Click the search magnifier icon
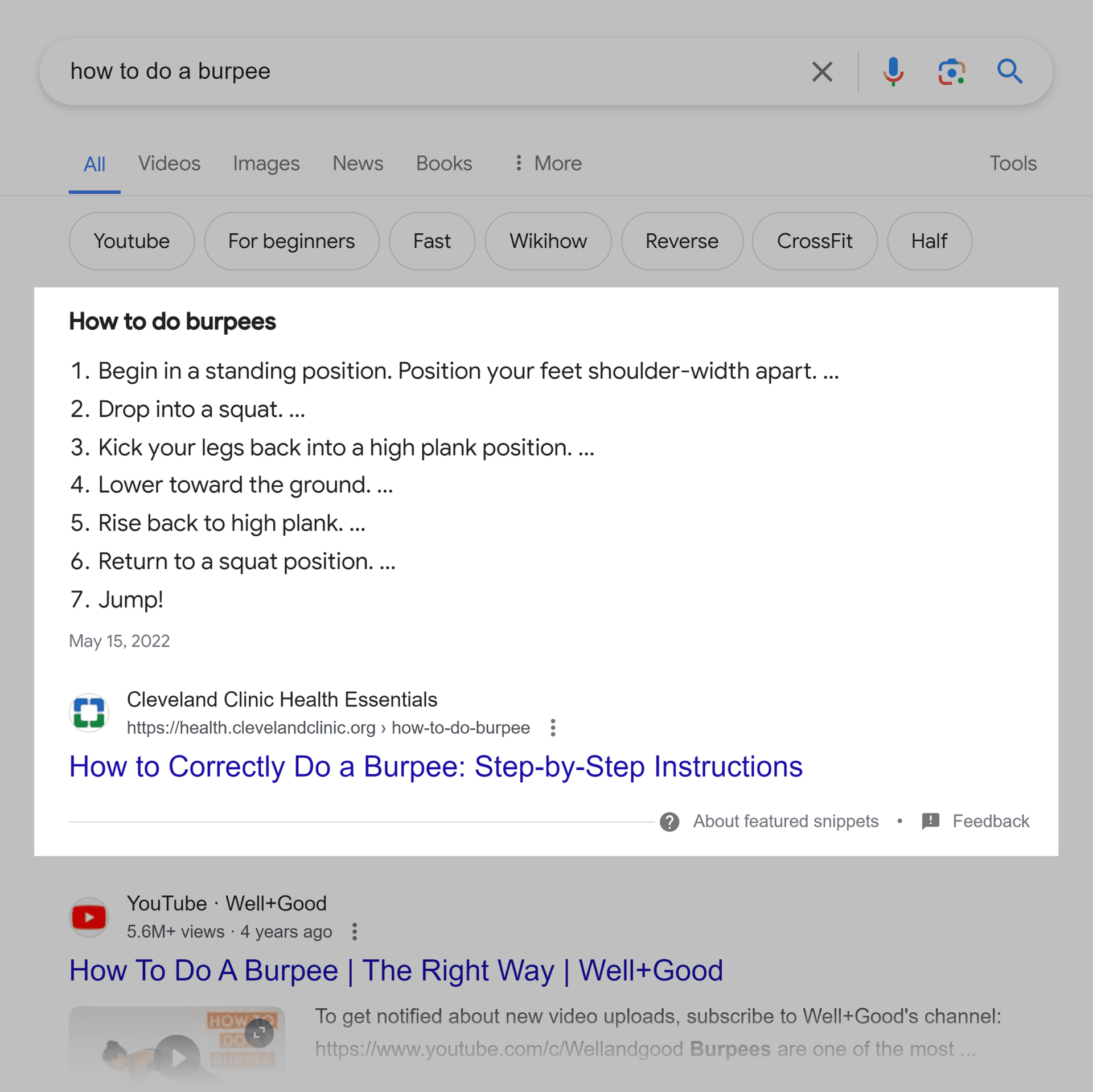 (1010, 71)
